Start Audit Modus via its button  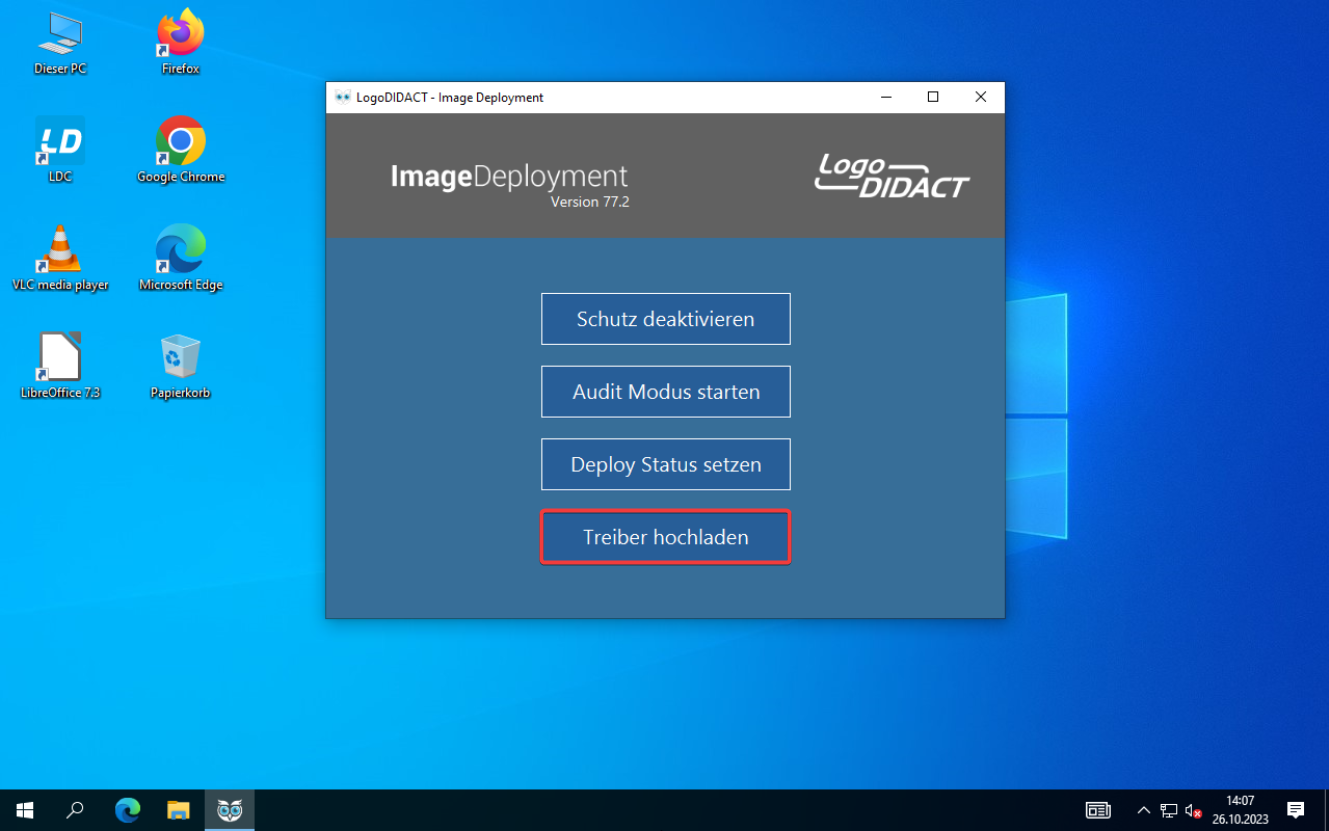(666, 392)
